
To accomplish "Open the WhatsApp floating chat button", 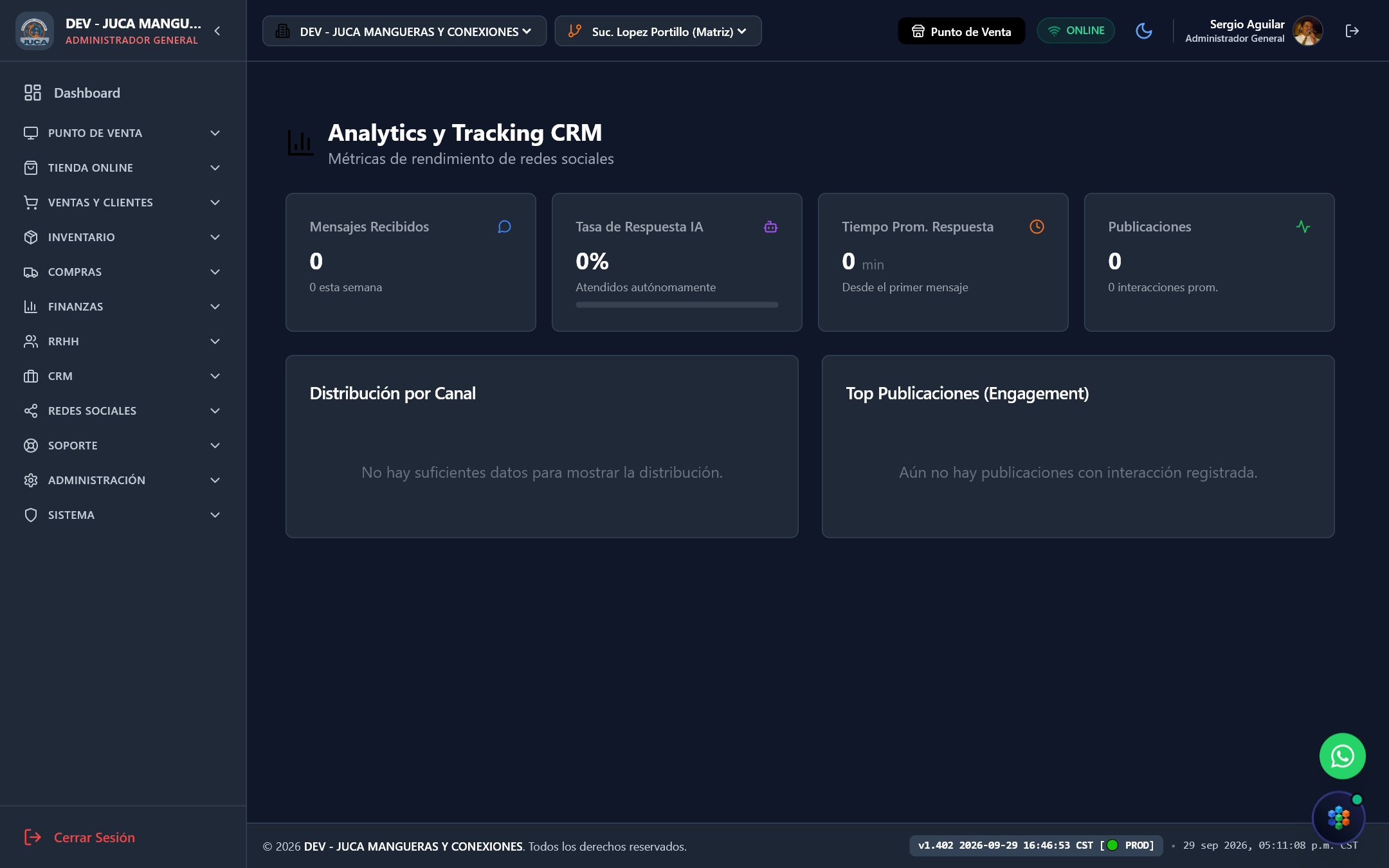I will pyautogui.click(x=1342, y=756).
